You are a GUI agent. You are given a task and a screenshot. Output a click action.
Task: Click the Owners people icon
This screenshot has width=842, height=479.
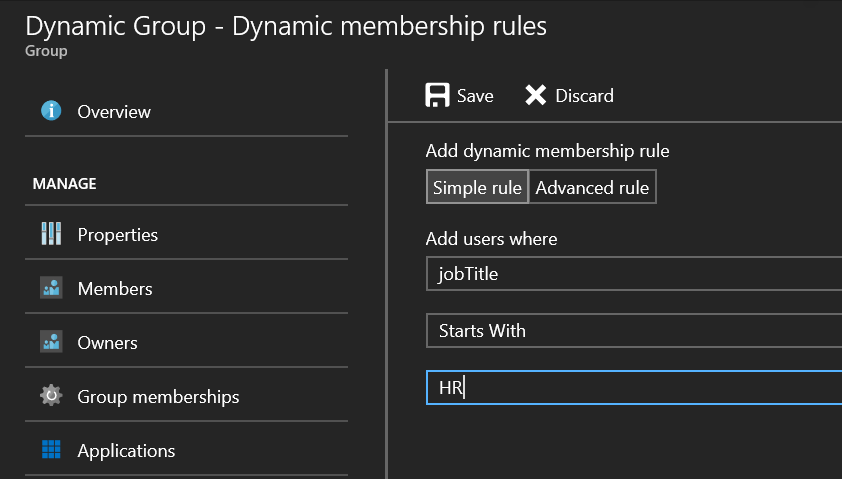(51, 342)
